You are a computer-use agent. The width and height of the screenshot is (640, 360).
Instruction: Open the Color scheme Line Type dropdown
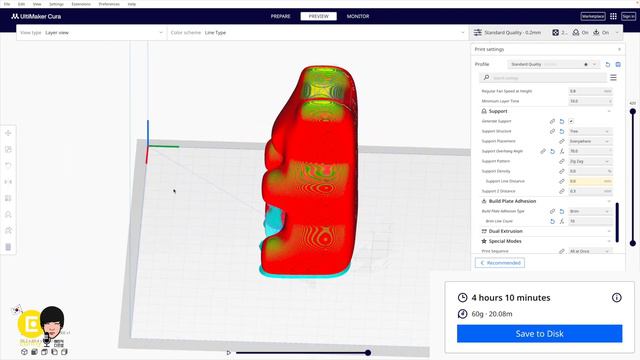click(x=318, y=33)
